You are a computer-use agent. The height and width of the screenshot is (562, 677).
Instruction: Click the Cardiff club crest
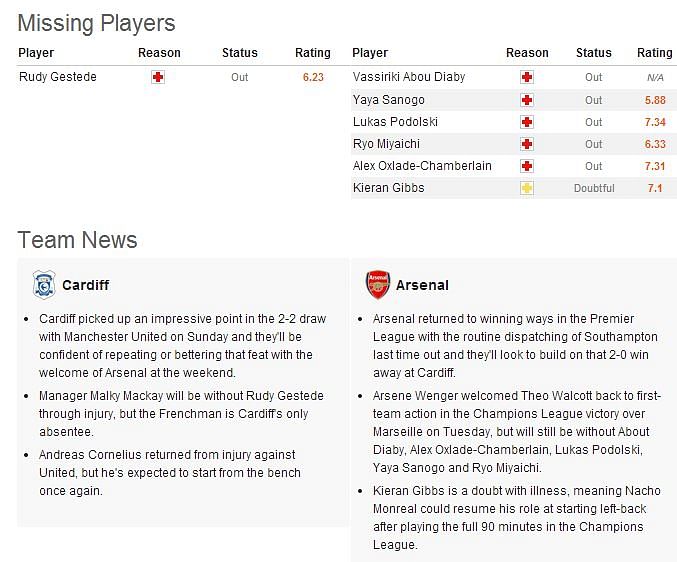click(x=44, y=285)
